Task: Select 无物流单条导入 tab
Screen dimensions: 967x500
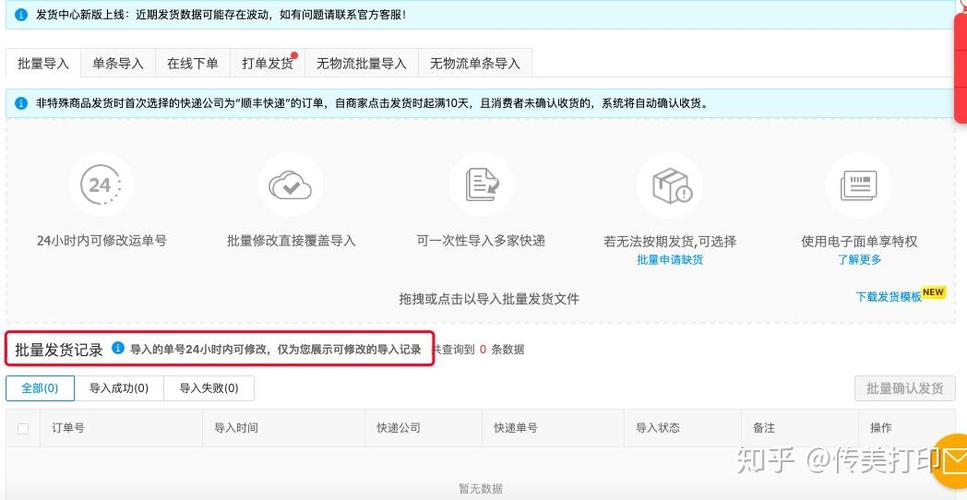Action: coord(475,63)
